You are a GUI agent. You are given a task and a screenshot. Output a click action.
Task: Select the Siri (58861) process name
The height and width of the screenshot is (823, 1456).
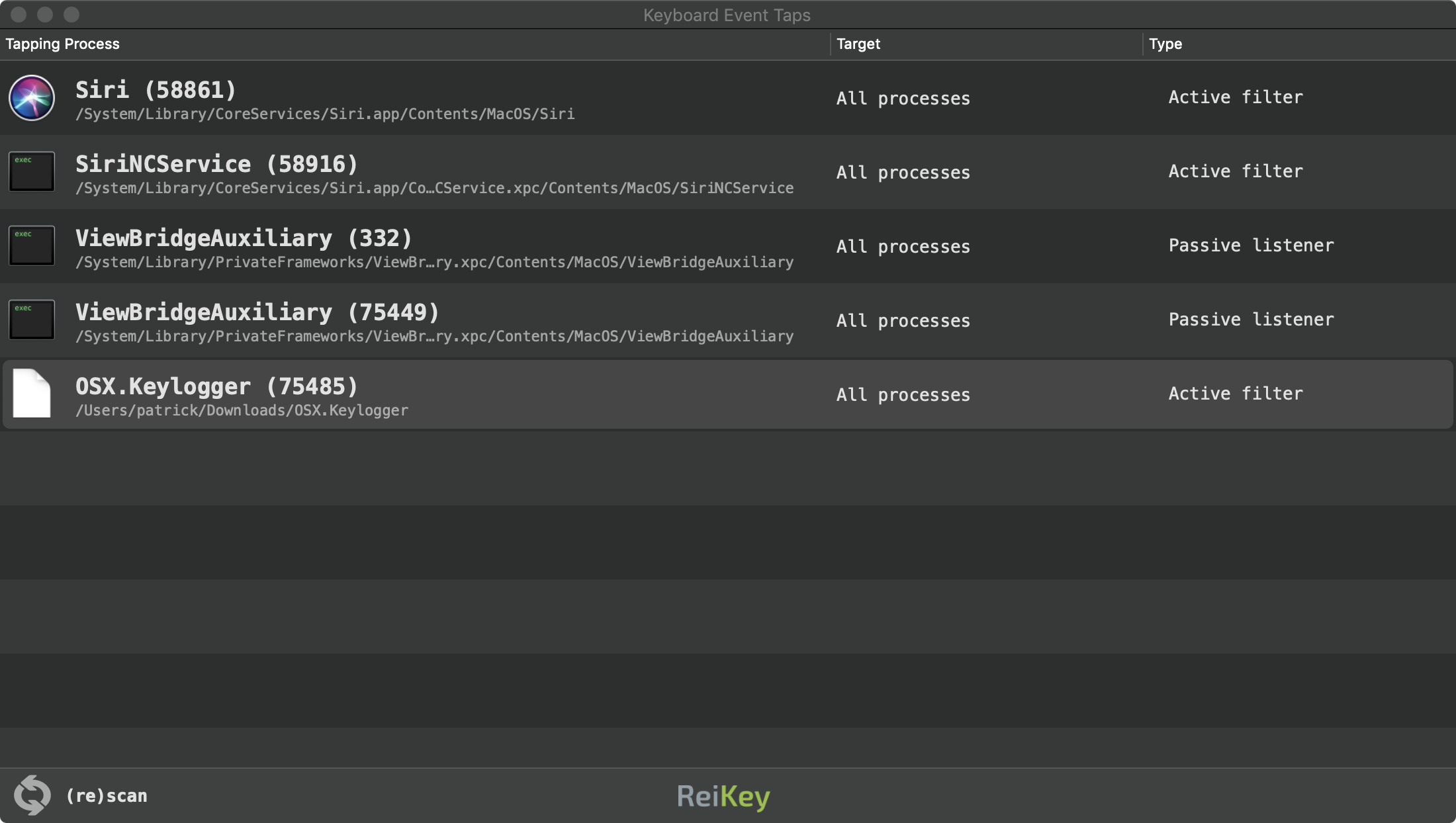[156, 90]
